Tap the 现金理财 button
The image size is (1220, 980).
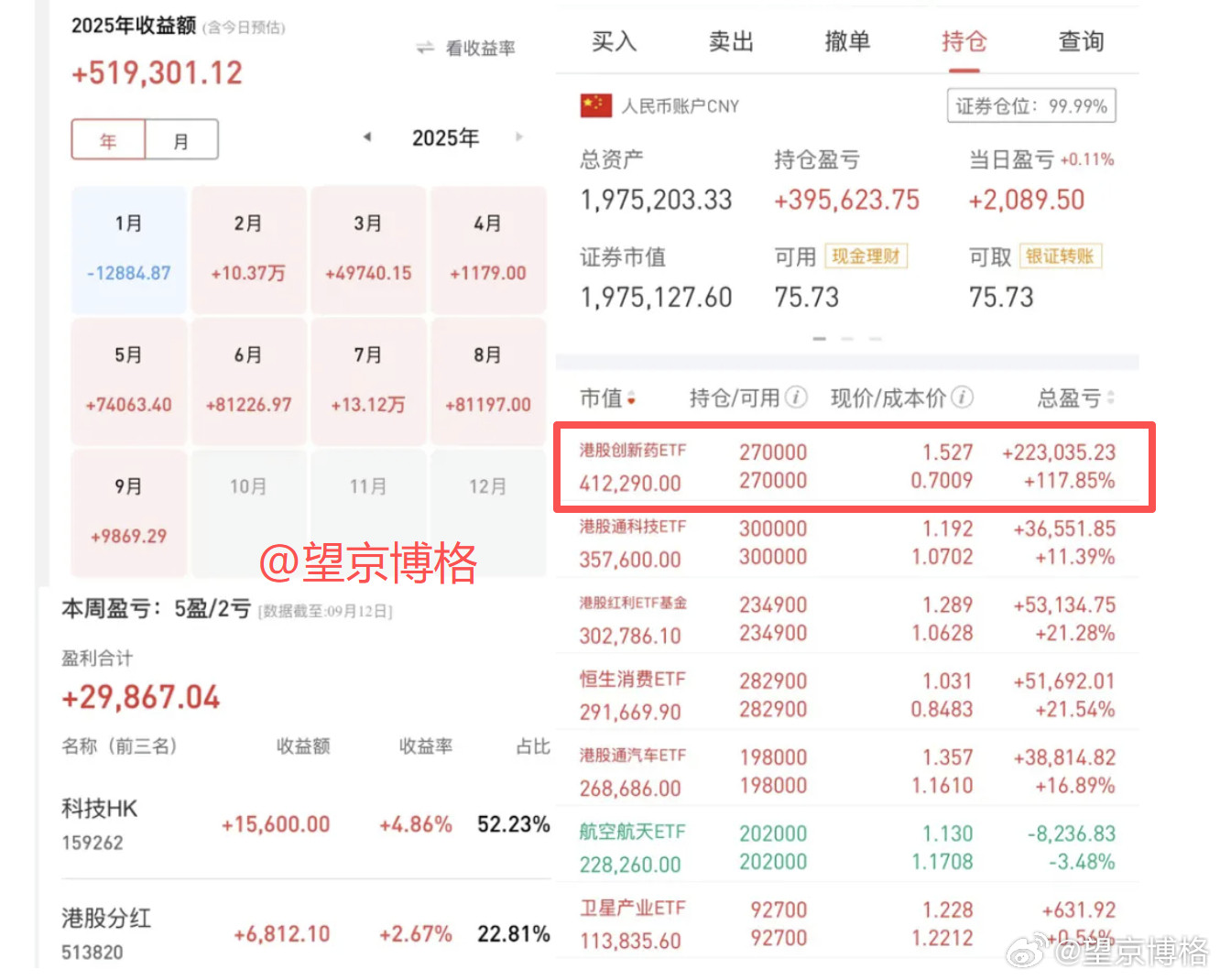866,256
